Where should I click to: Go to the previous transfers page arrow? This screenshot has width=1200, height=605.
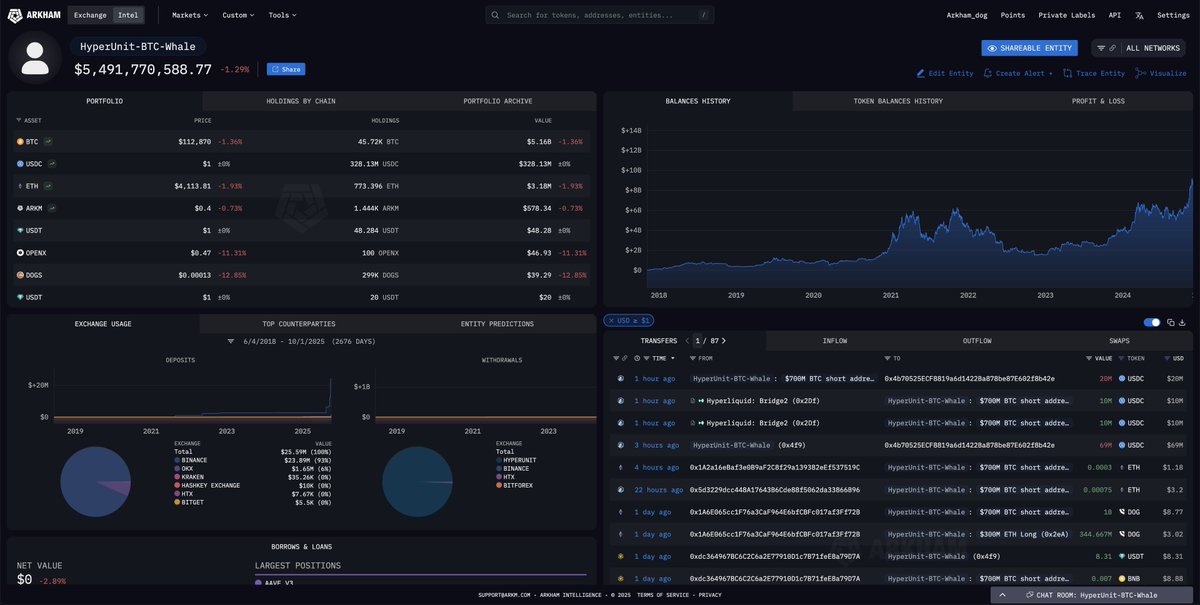pyautogui.click(x=686, y=341)
